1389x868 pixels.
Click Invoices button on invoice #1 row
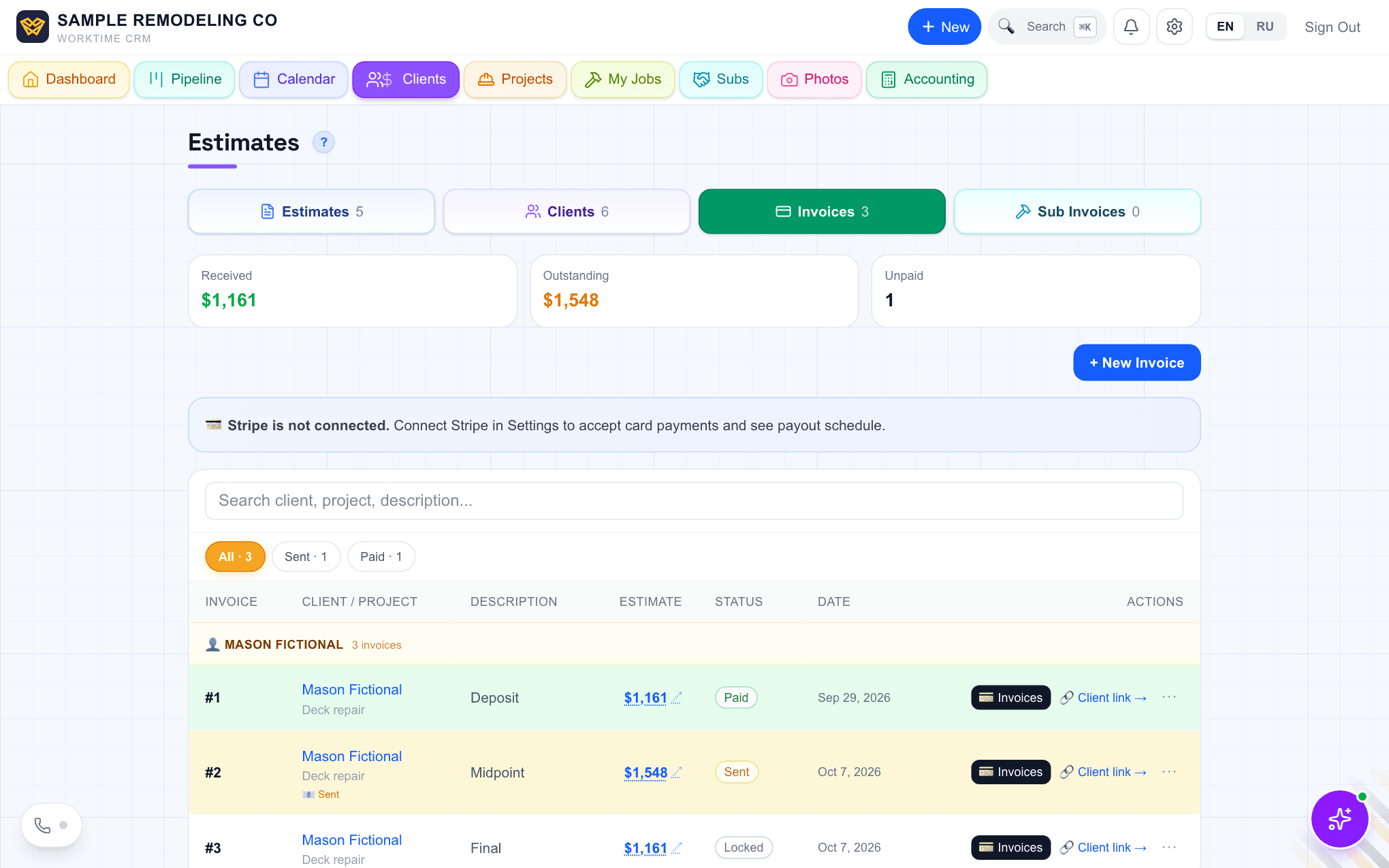point(1011,698)
